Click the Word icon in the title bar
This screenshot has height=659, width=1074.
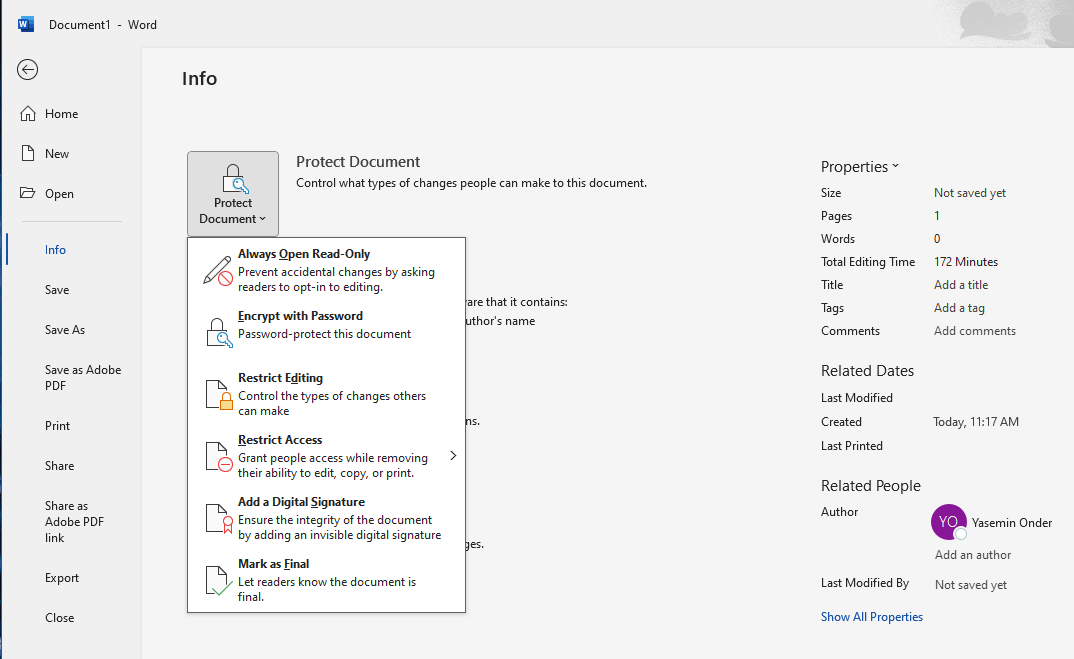coord(25,23)
